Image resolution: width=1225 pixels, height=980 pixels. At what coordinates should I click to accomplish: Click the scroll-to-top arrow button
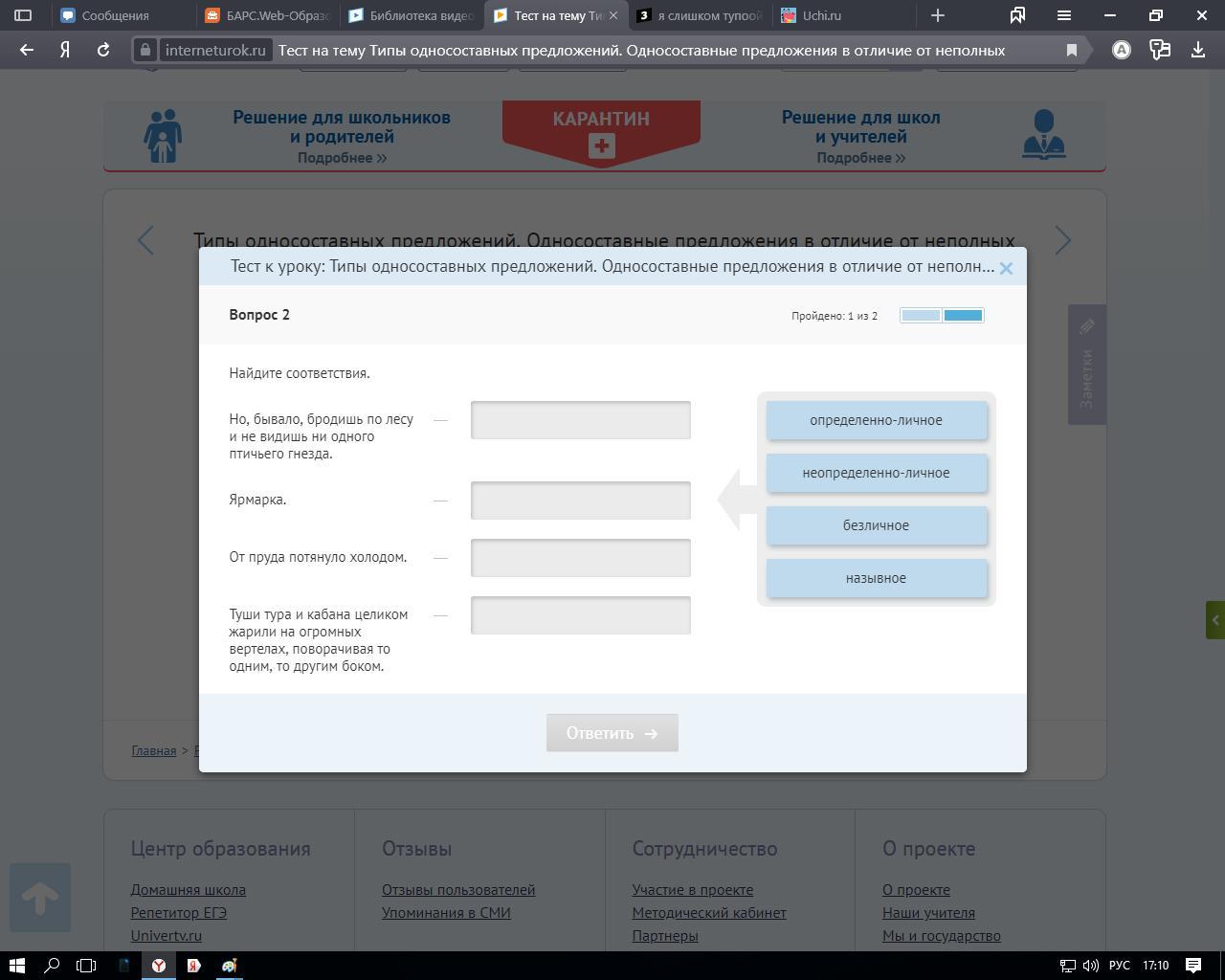[x=40, y=898]
